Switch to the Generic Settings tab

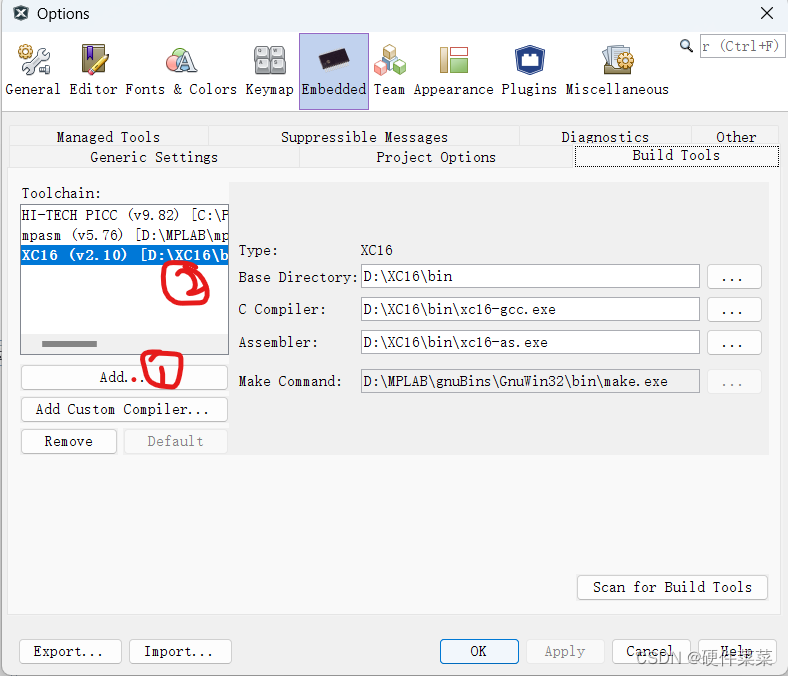pos(154,157)
